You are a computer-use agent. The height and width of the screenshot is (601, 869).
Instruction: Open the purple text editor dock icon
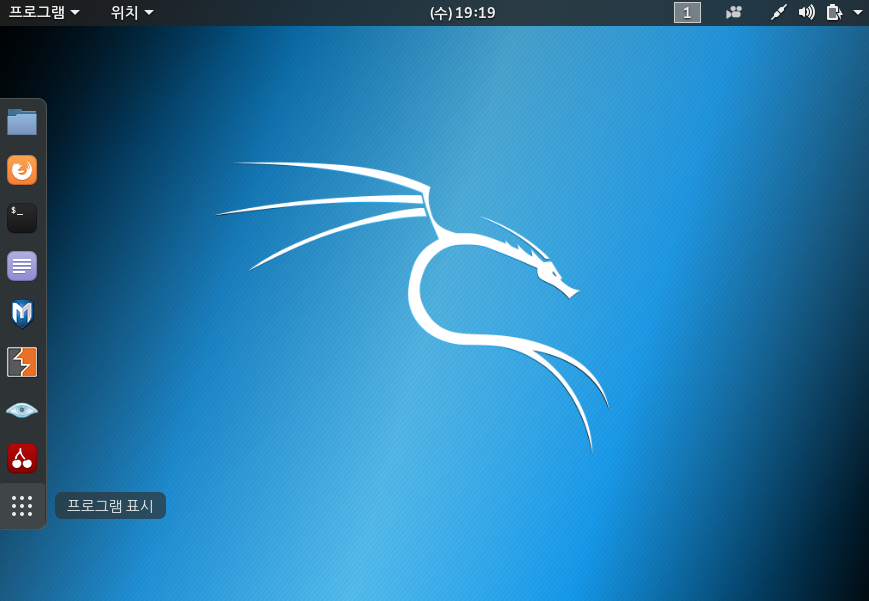[22, 266]
